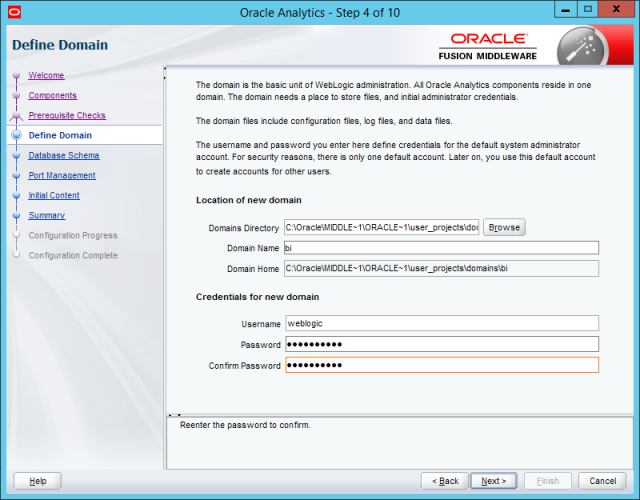Image resolution: width=640 pixels, height=500 pixels.
Task: Click the Summary step bullet icon
Action: [x=16, y=216]
